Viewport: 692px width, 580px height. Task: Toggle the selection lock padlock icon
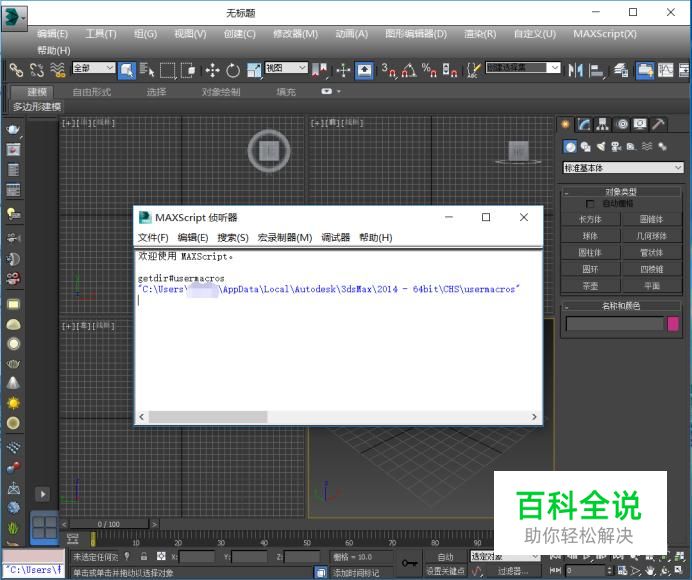(144, 556)
